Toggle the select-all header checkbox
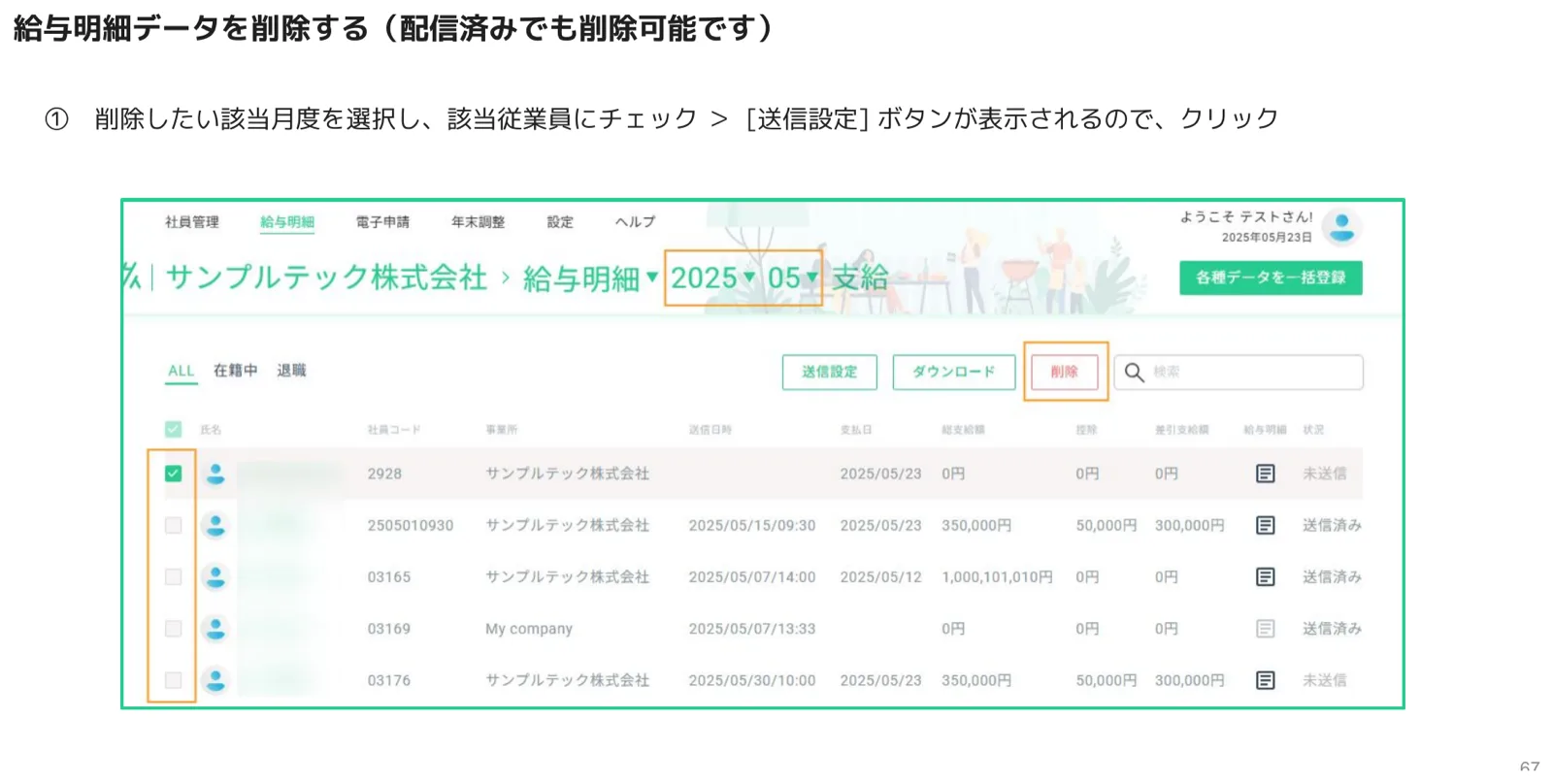 (173, 429)
